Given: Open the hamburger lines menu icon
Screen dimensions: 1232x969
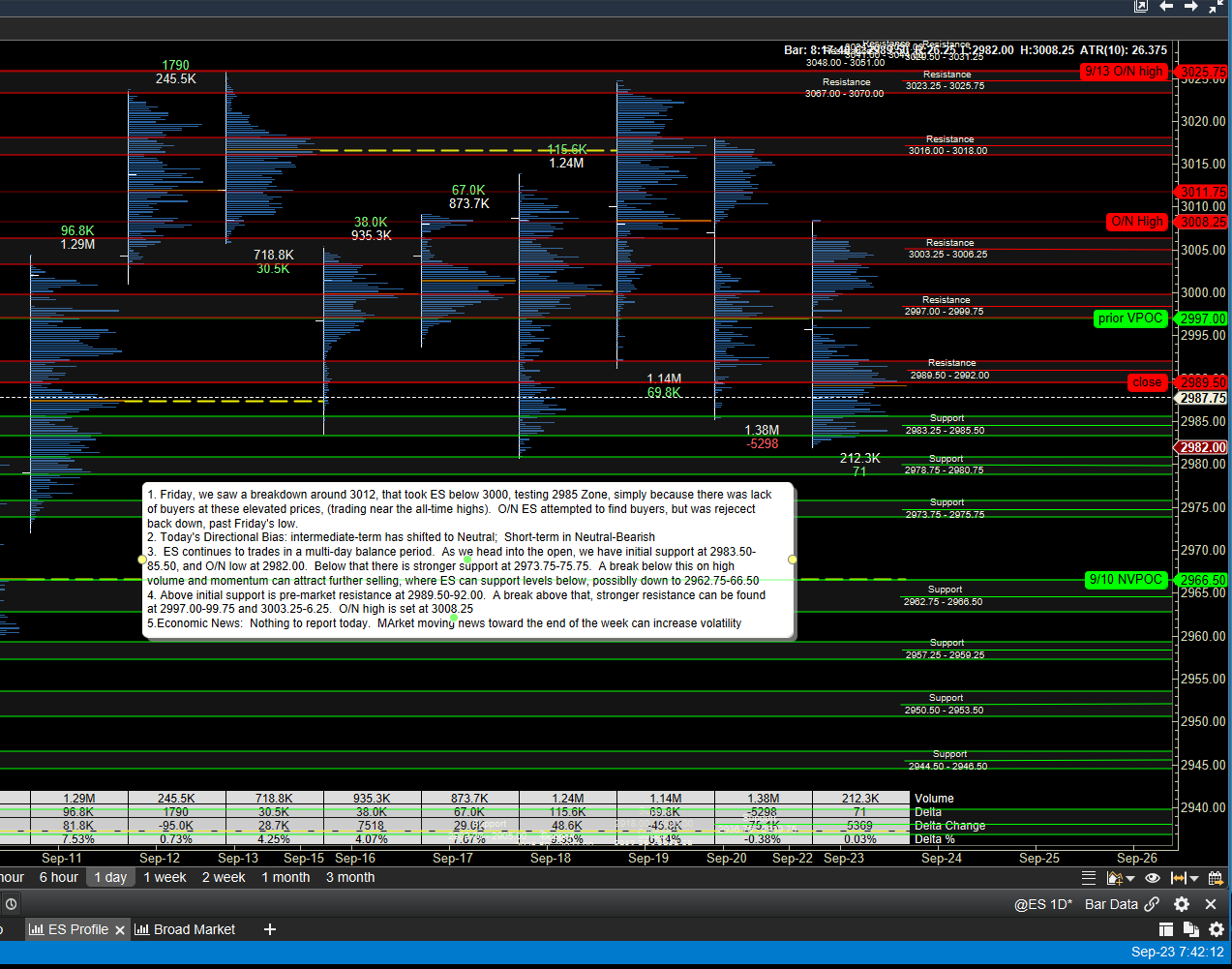Looking at the screenshot, I should tap(1089, 878).
